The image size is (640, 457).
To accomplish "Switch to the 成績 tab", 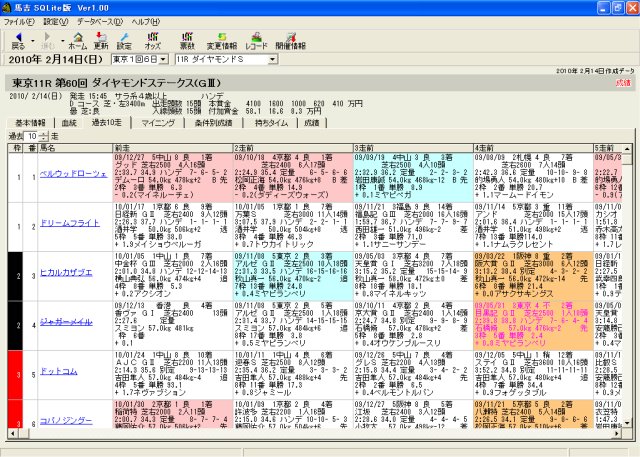I will click(312, 123).
